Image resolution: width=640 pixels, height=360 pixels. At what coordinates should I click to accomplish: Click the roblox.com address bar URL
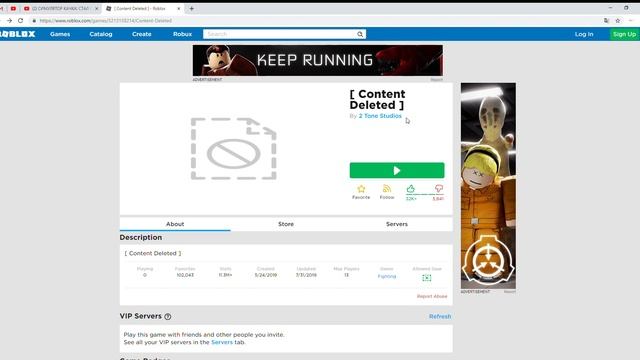pyautogui.click(x=106, y=20)
